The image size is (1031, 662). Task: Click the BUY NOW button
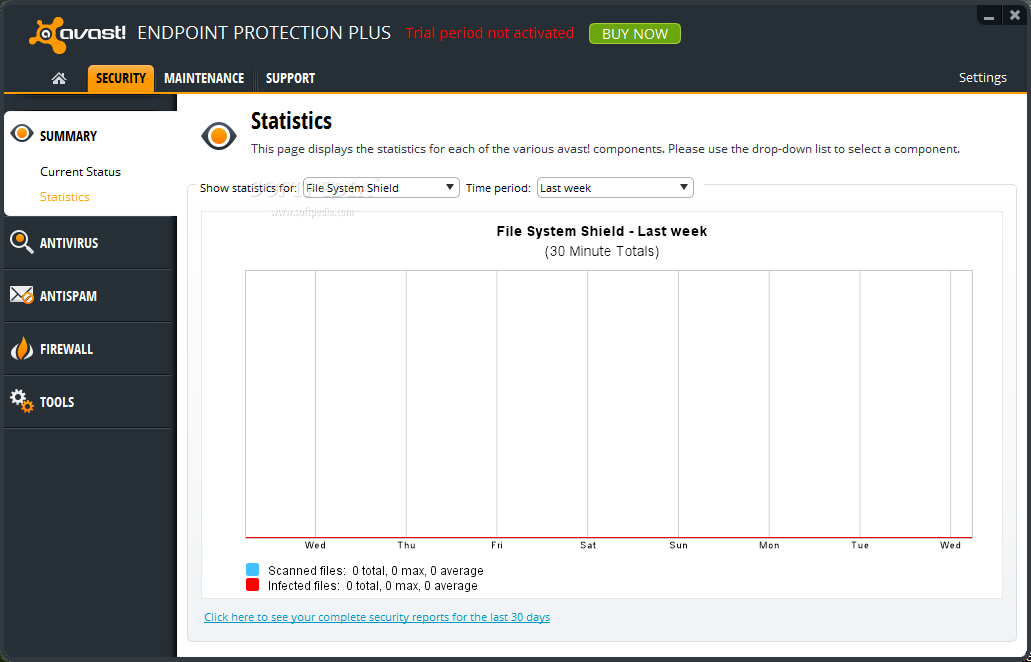pos(635,34)
